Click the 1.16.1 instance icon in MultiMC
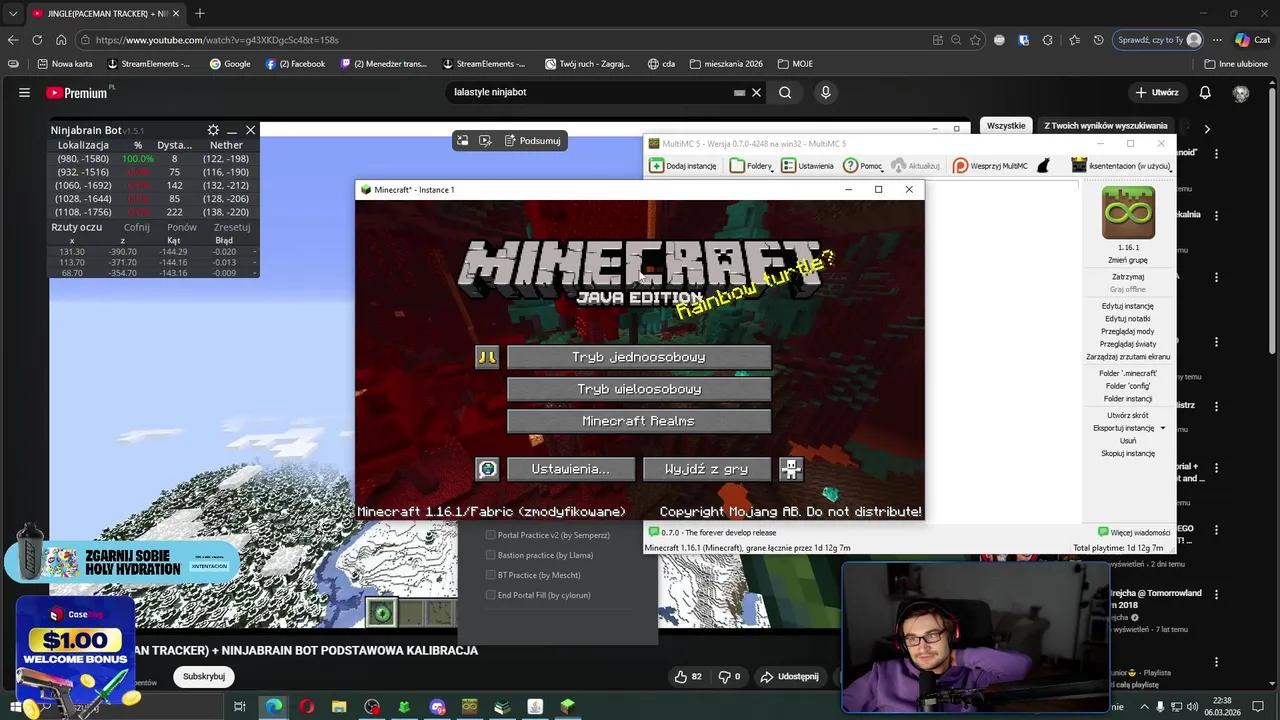Viewport: 1280px width, 720px height. pyautogui.click(x=1128, y=213)
